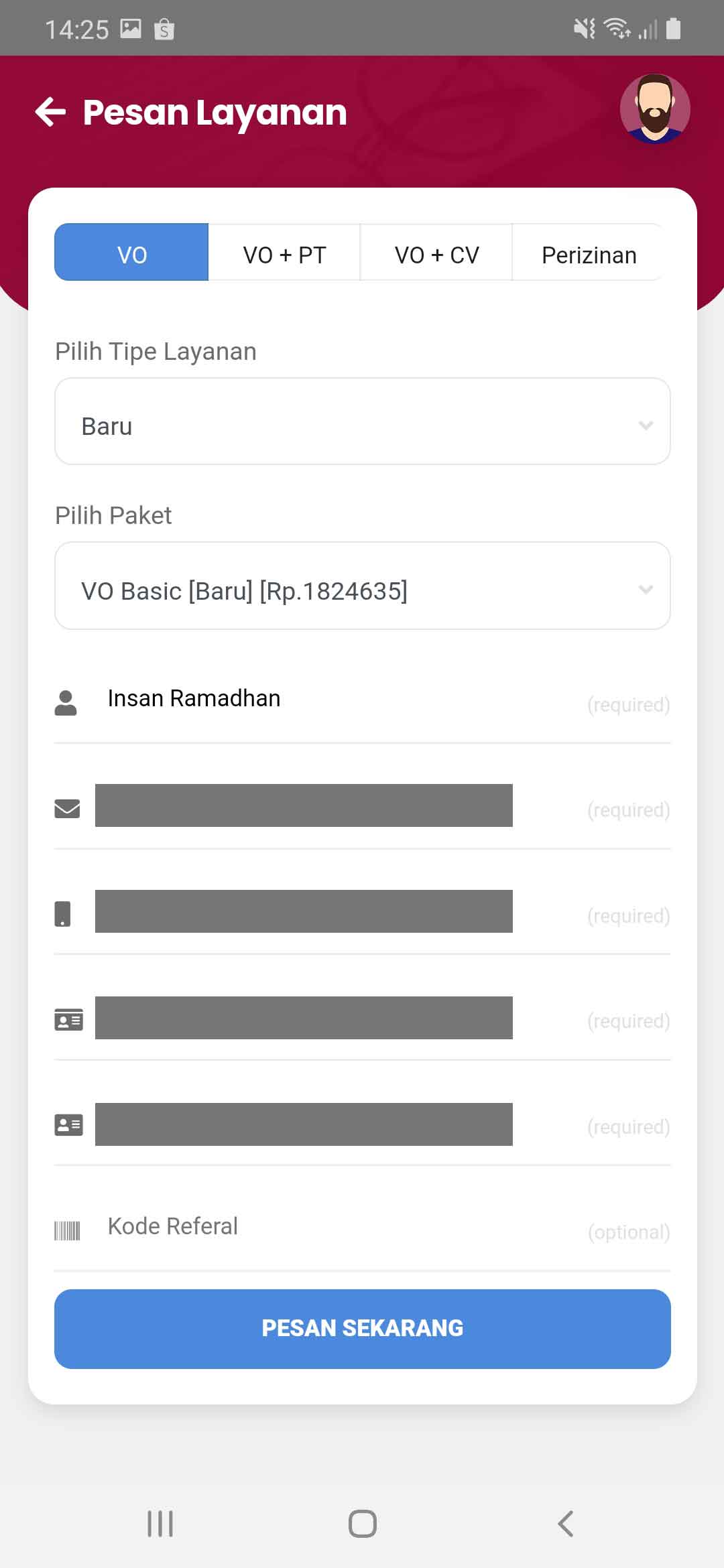Click the chevron on the Baru dropdown
This screenshot has width=724, height=1568.
click(x=646, y=426)
